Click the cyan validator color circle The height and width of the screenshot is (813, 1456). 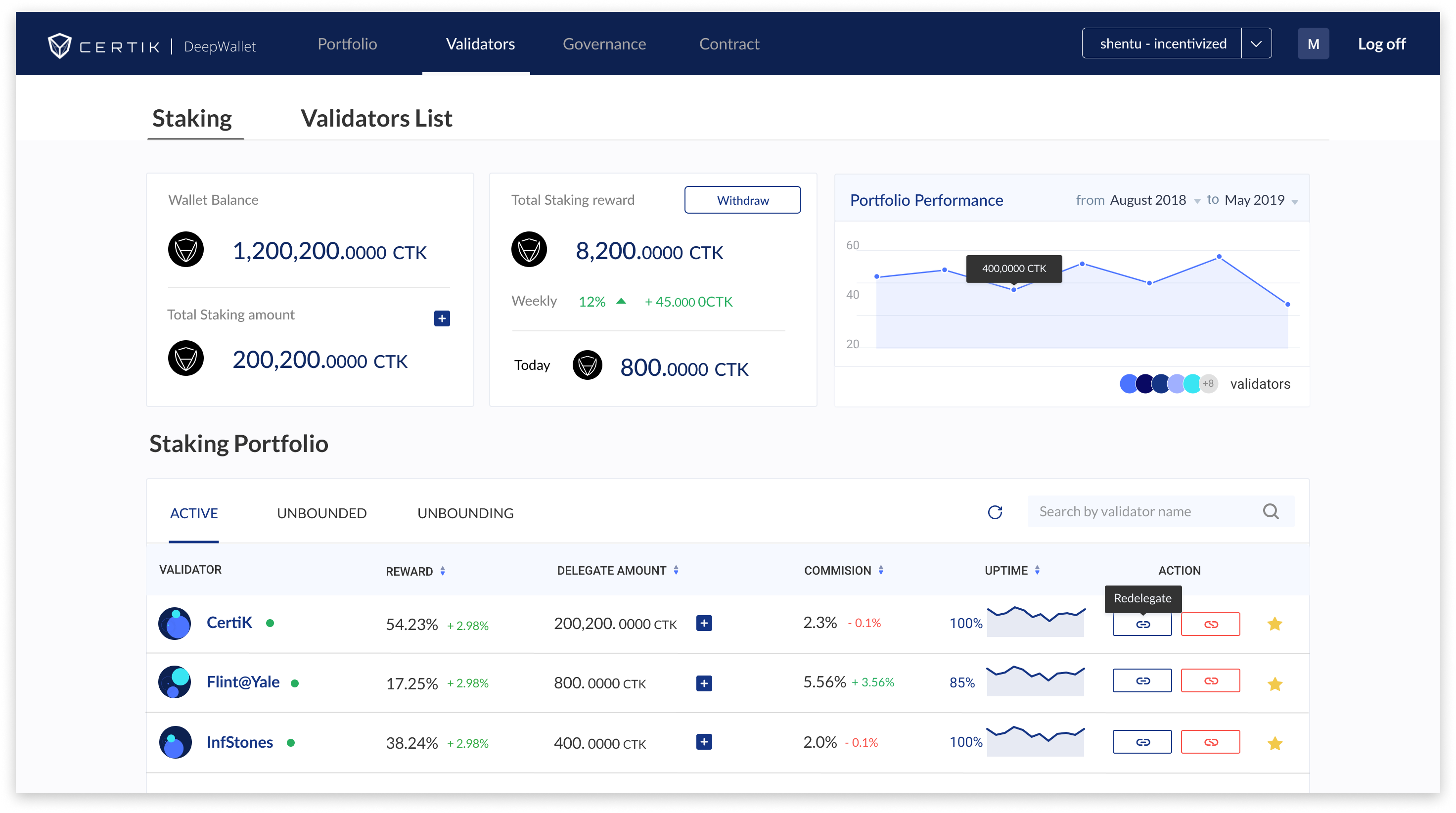pyautogui.click(x=1192, y=384)
